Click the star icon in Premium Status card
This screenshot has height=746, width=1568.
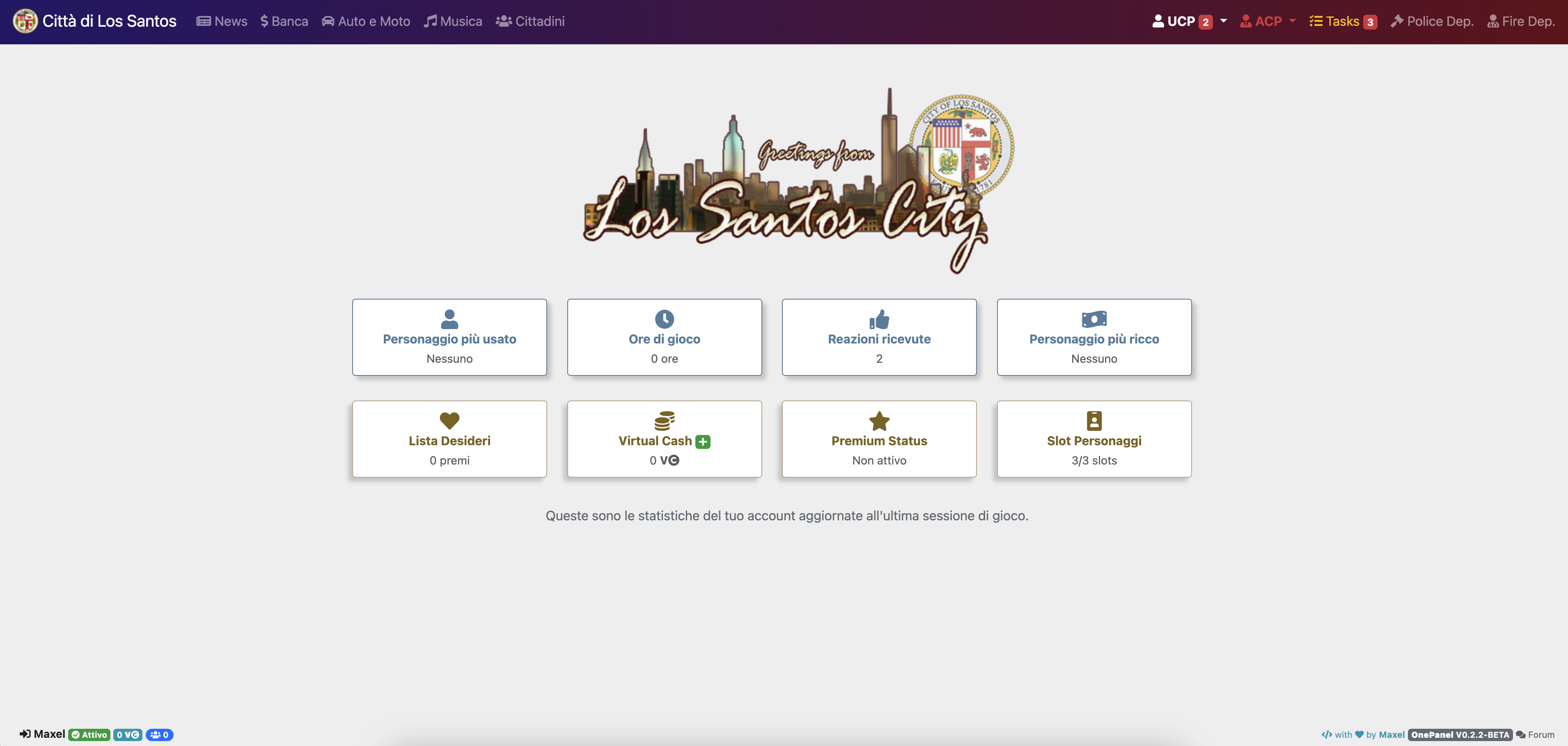[879, 421]
